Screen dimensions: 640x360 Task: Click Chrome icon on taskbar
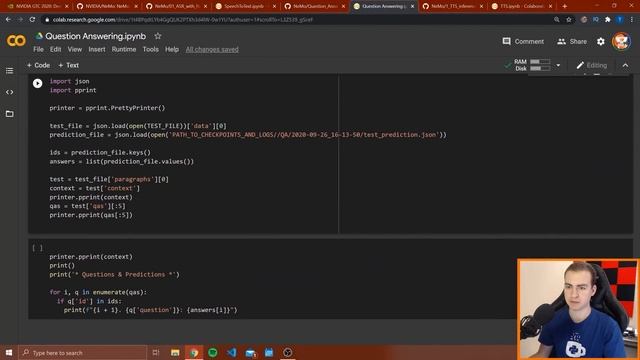click(194, 353)
